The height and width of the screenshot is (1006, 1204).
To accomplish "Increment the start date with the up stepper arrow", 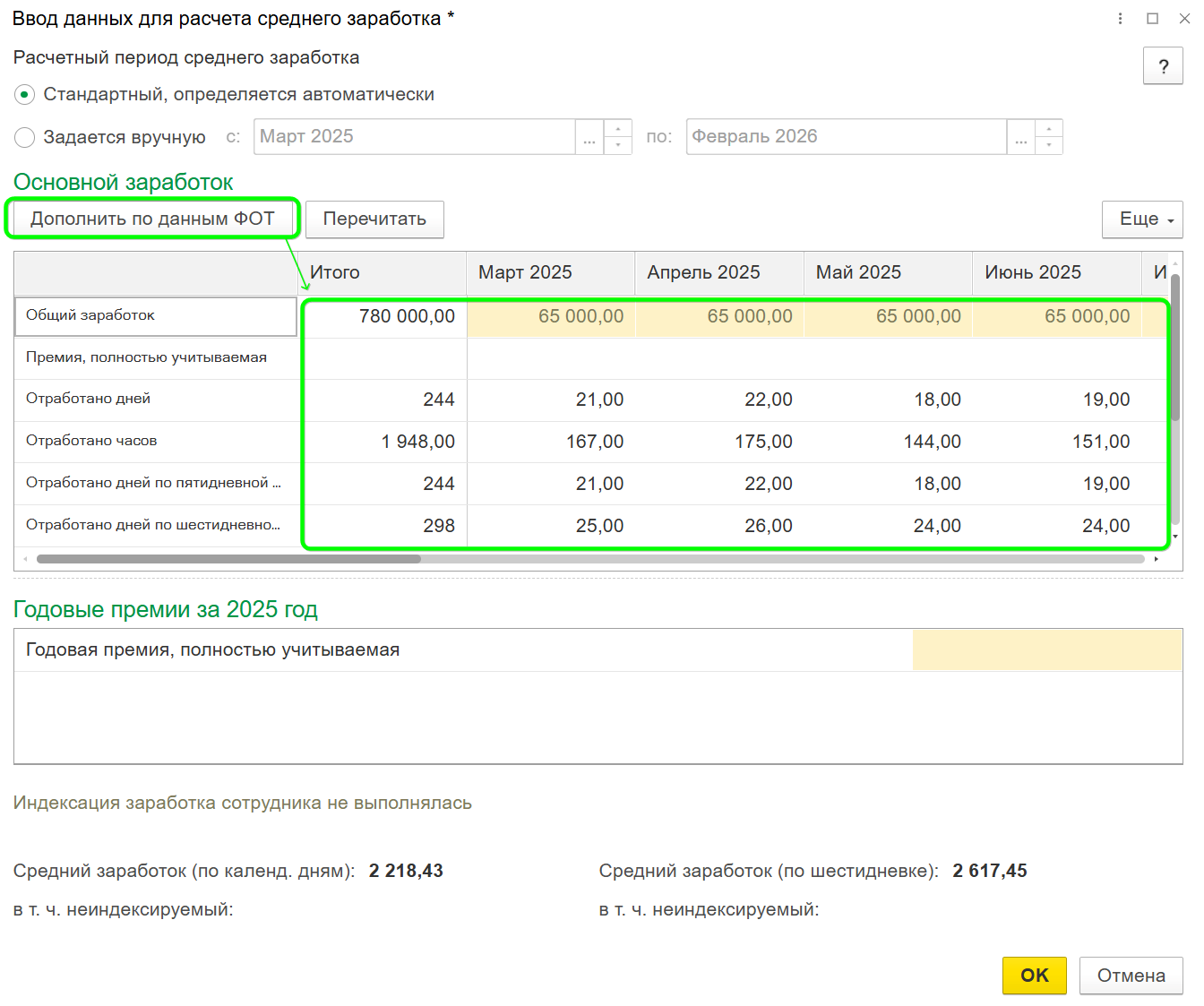I will tap(617, 129).
